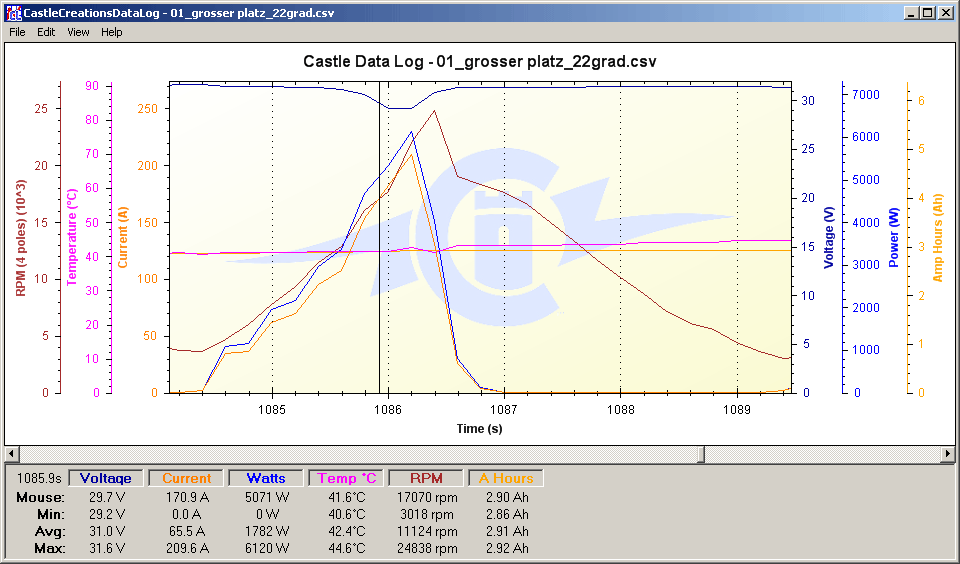Click the 1088 time axis tick label

point(620,409)
